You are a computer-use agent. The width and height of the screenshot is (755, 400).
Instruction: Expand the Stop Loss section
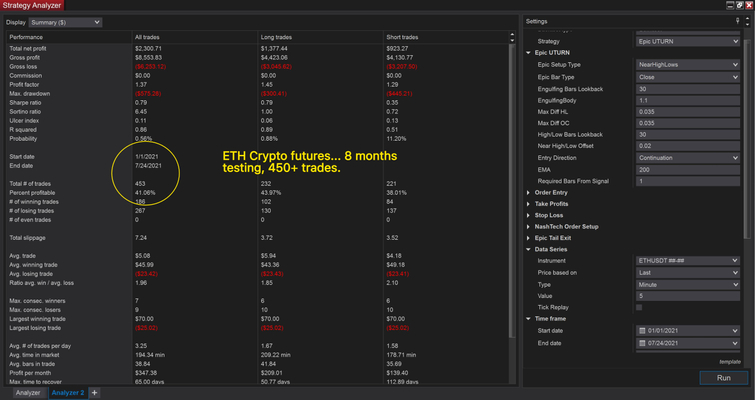[x=528, y=215]
